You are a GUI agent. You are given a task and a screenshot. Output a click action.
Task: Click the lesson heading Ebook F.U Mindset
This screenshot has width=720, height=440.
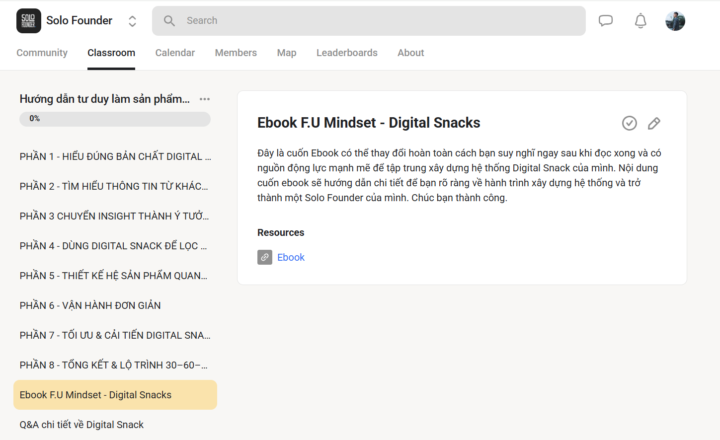click(369, 123)
